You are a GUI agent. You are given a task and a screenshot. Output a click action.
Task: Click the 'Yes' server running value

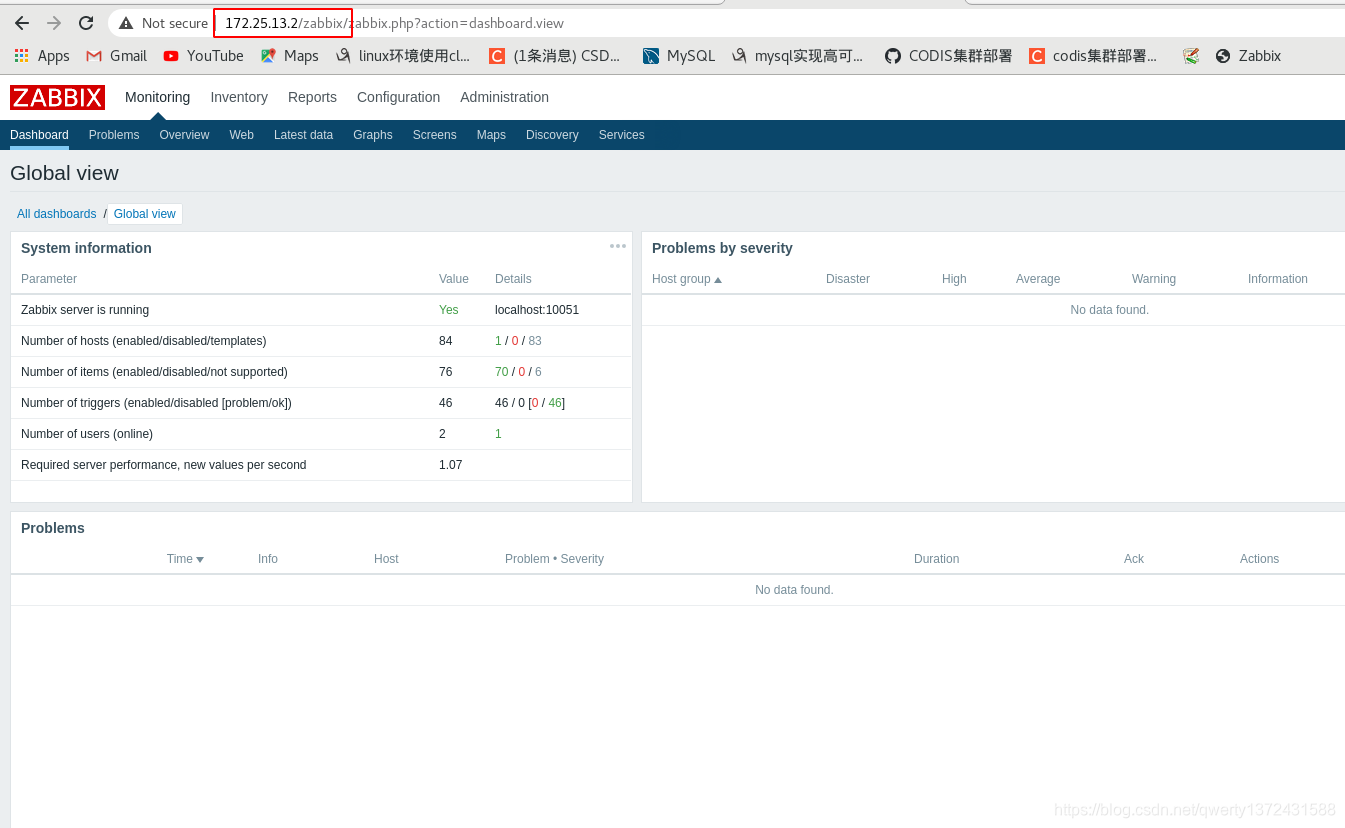[448, 310]
